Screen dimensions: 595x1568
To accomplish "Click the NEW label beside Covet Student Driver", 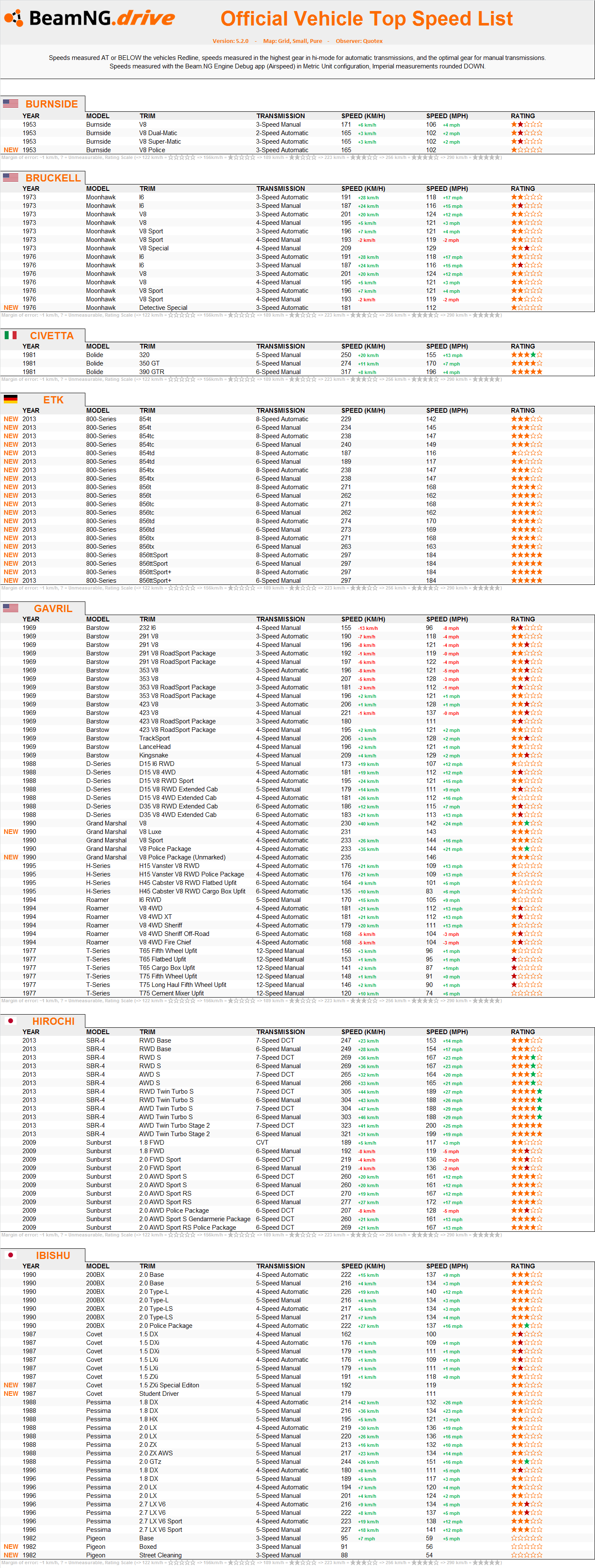I will point(11,1393).
